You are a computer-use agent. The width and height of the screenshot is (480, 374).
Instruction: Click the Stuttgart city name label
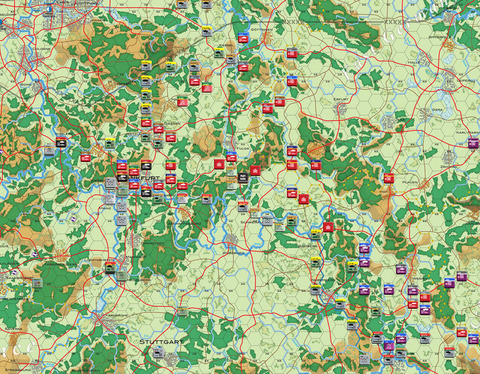[x=161, y=342]
